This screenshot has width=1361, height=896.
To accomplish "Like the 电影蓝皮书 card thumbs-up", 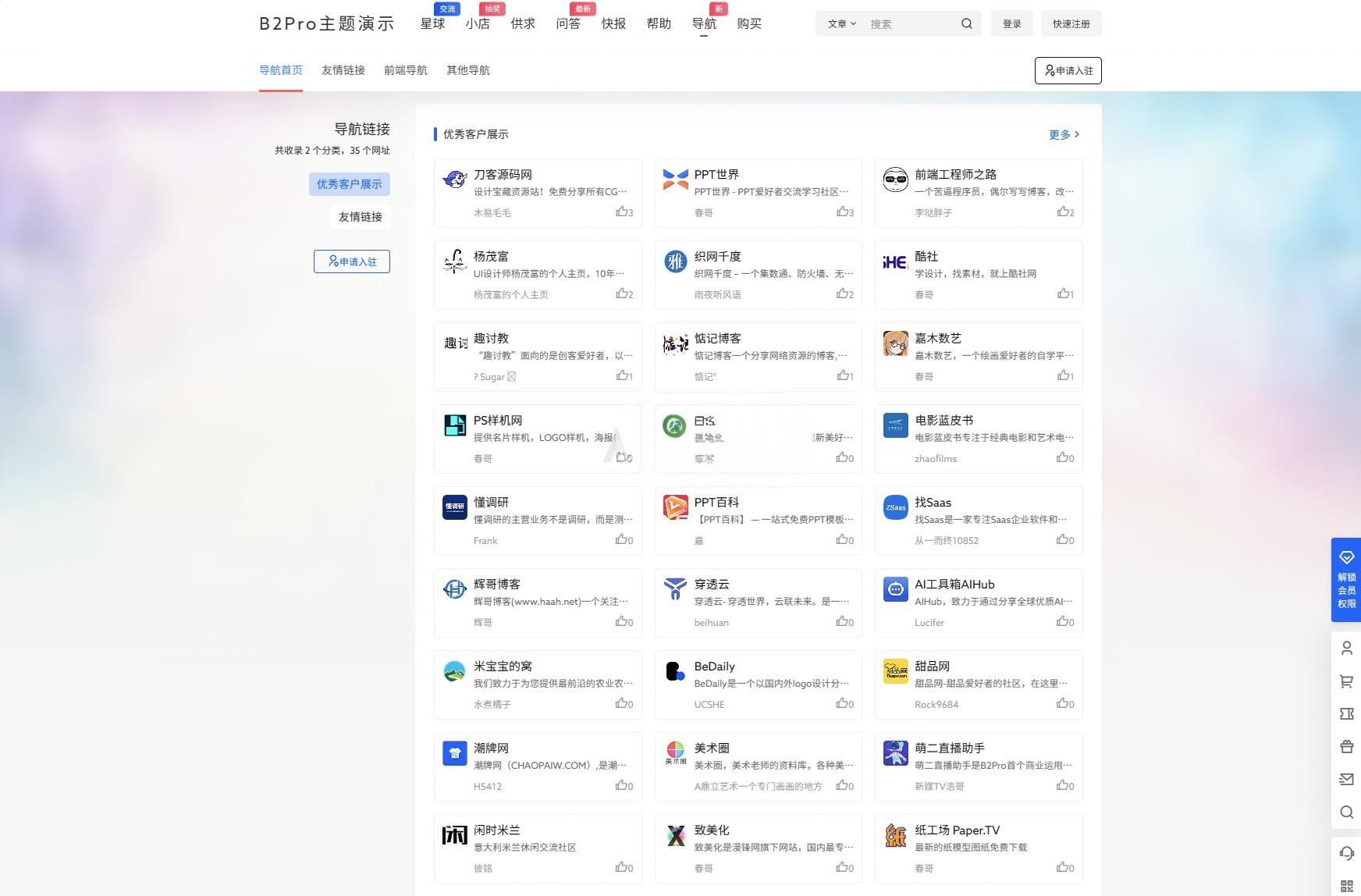I will [x=1066, y=458].
